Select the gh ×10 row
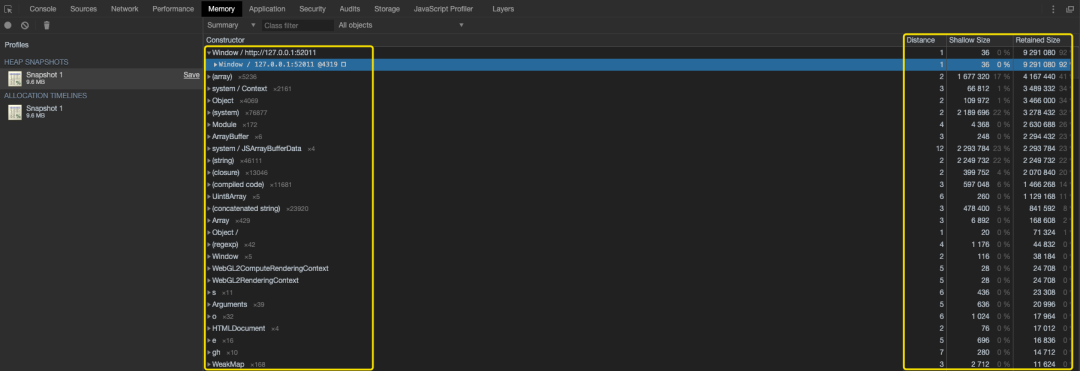Image resolution: width=1080 pixels, height=371 pixels. tap(639, 352)
